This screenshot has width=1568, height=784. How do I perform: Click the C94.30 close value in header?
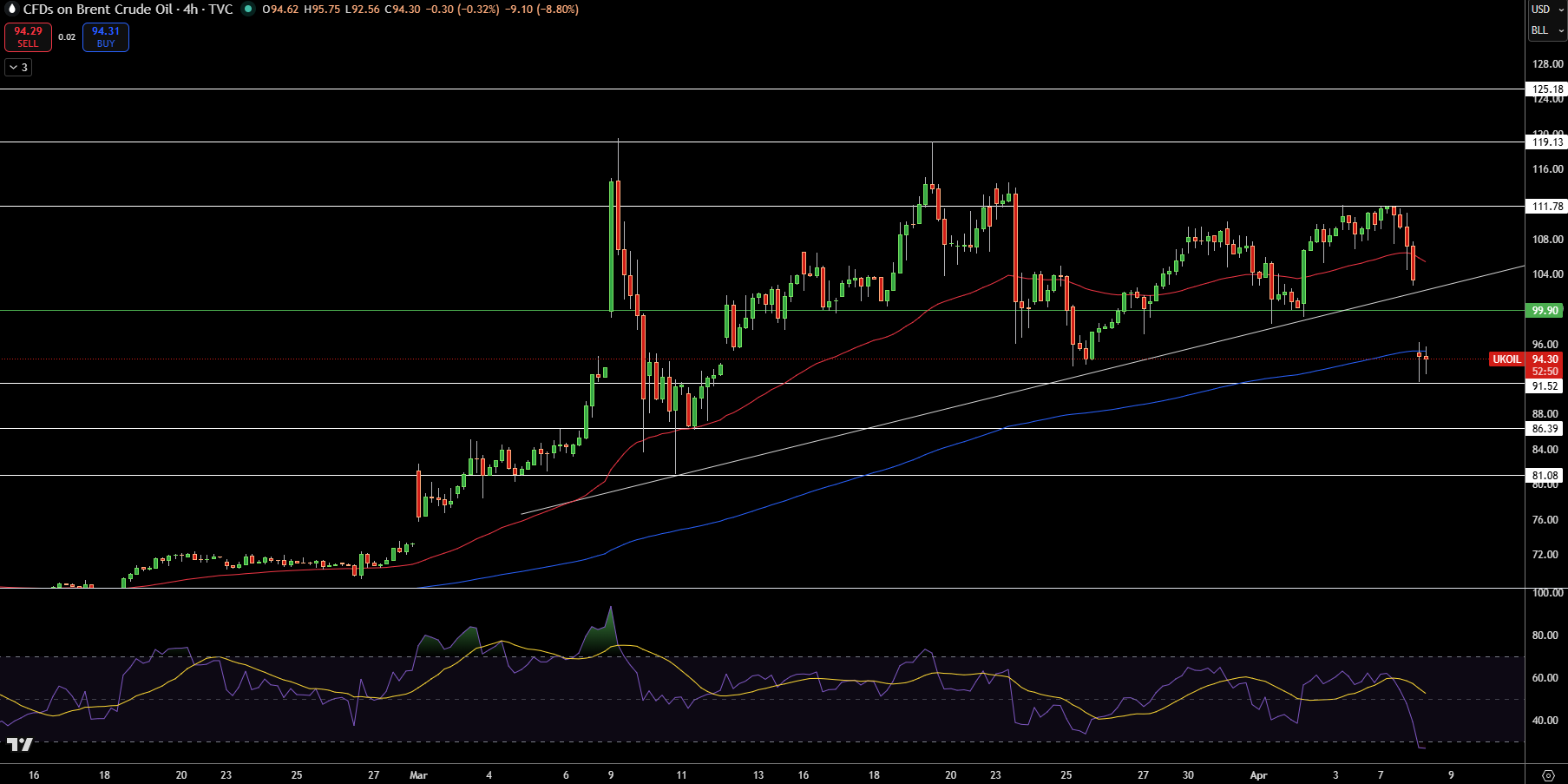(403, 9)
